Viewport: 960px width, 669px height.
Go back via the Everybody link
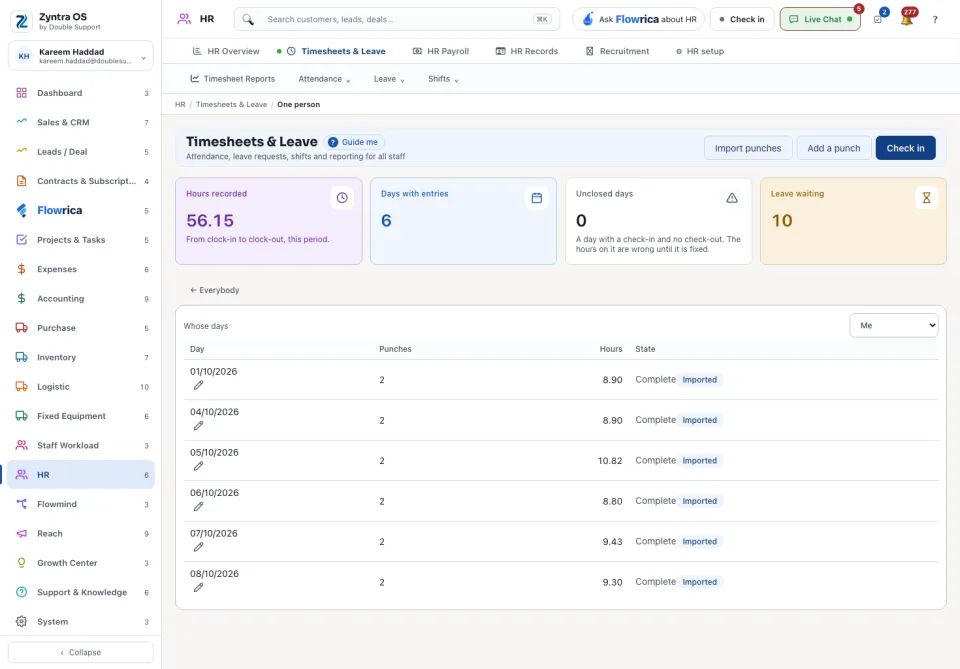point(215,290)
